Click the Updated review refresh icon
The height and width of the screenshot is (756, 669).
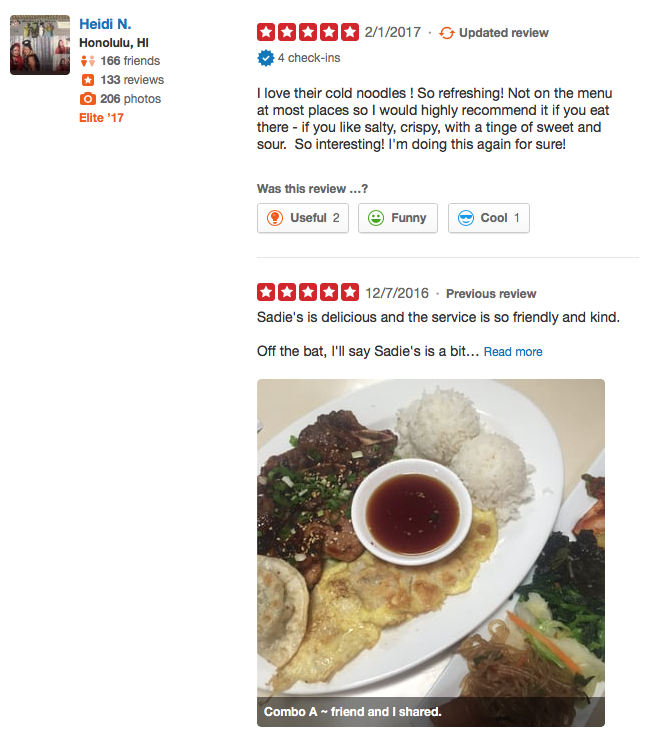(447, 33)
